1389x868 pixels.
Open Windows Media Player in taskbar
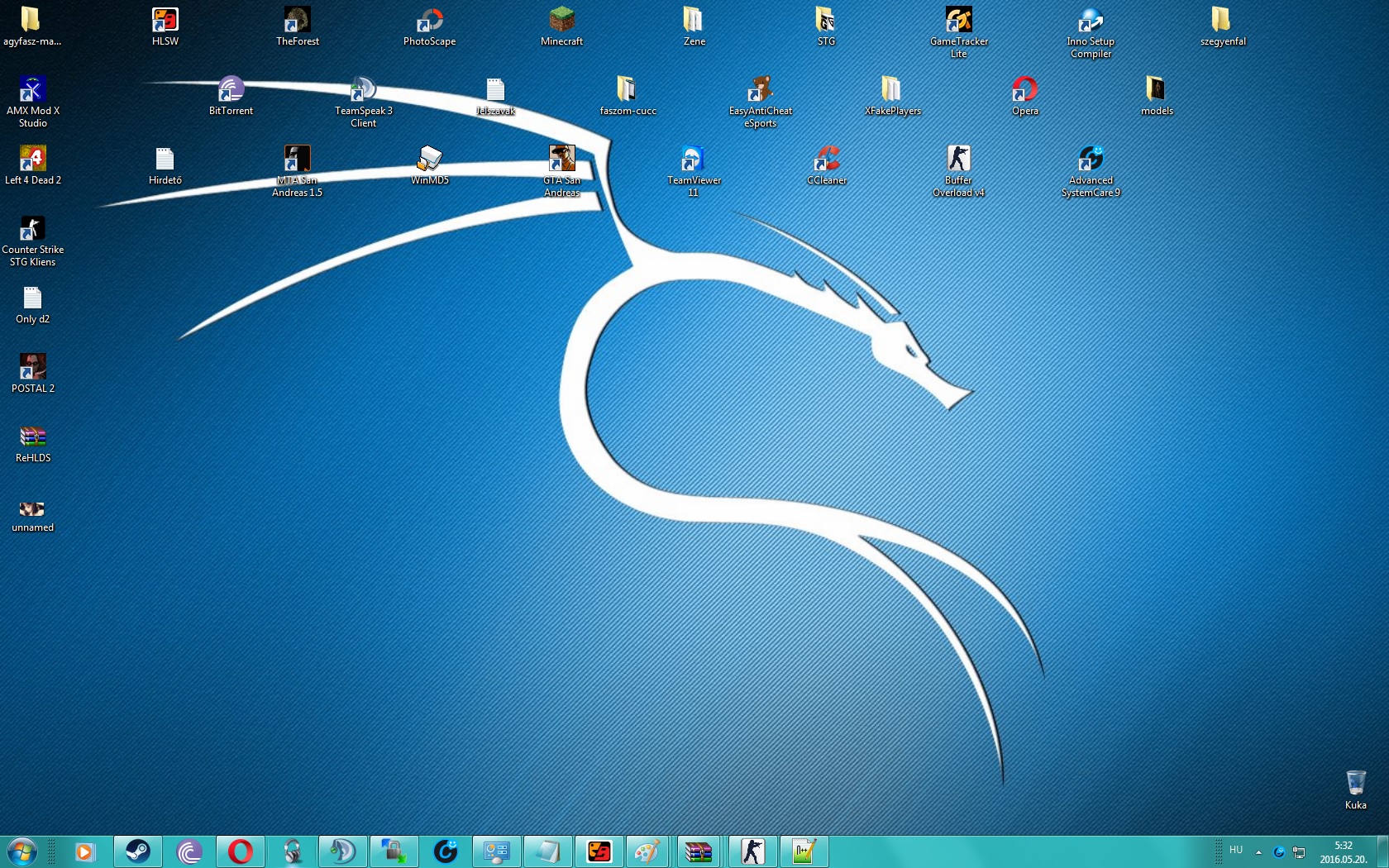(x=85, y=851)
